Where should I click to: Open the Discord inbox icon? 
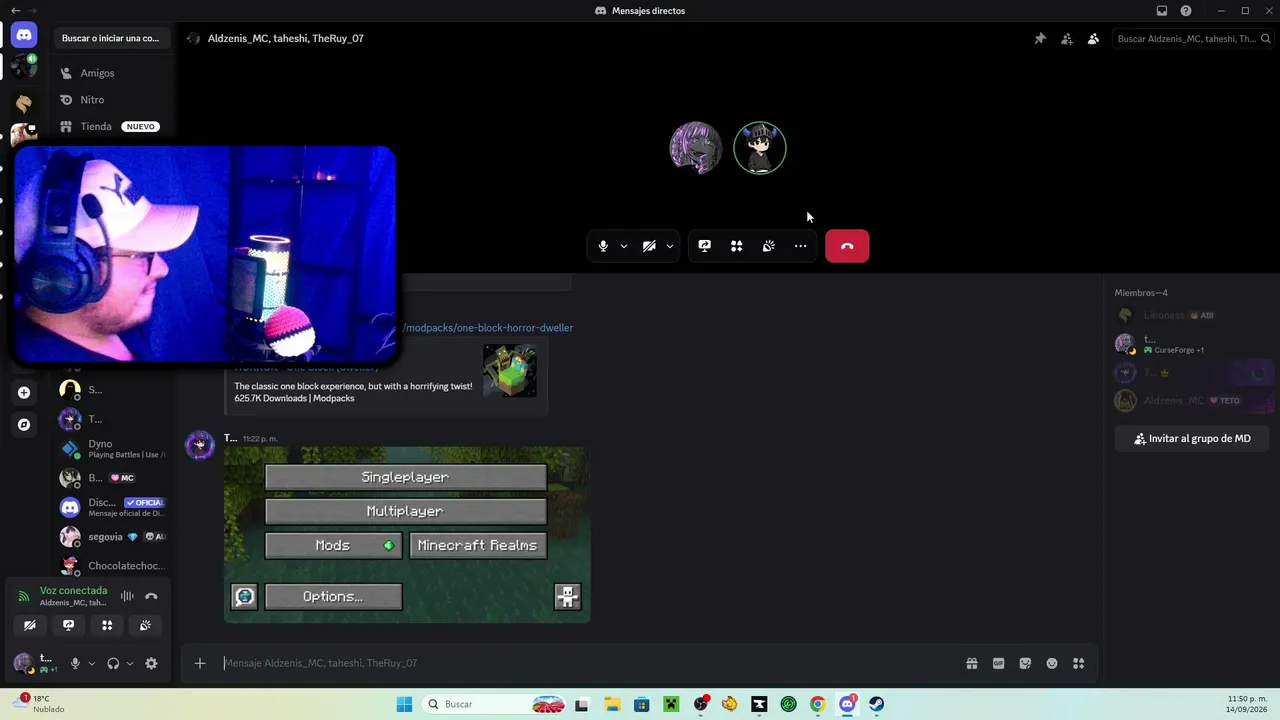1162,11
